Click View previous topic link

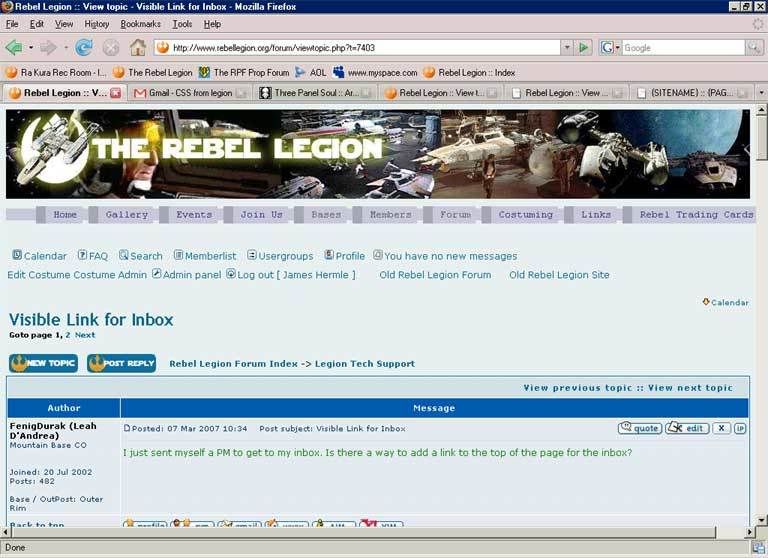pos(578,388)
